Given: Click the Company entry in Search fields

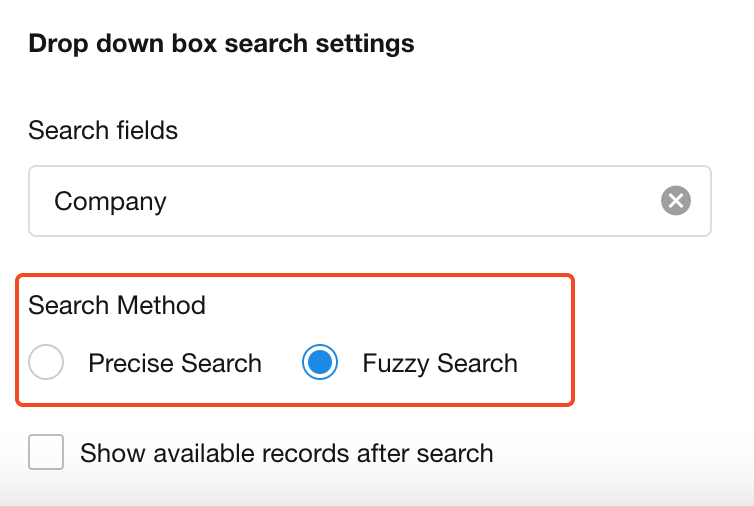Looking at the screenshot, I should point(110,201).
